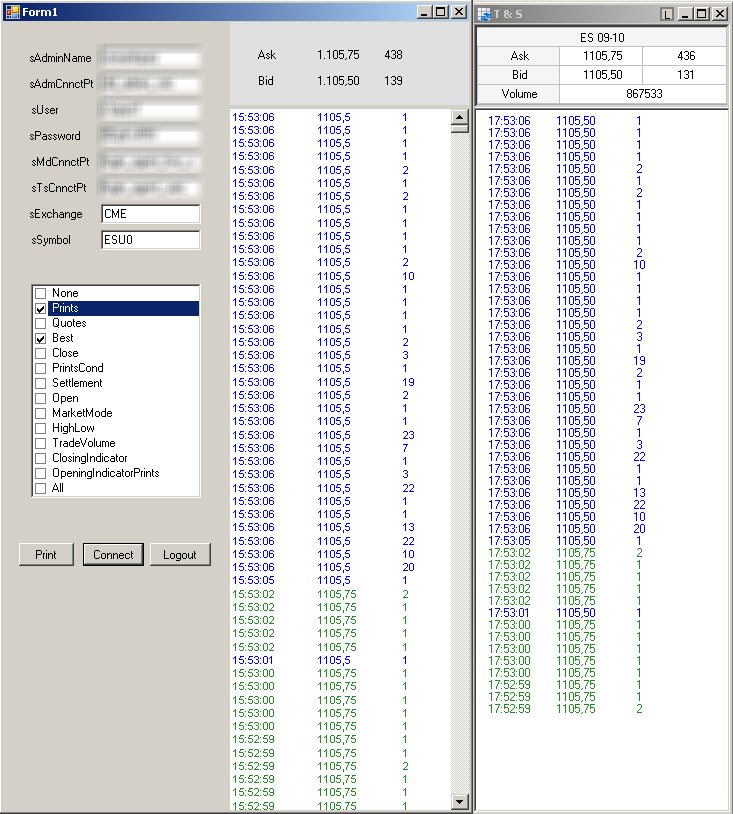Click the Logout button

(180, 555)
